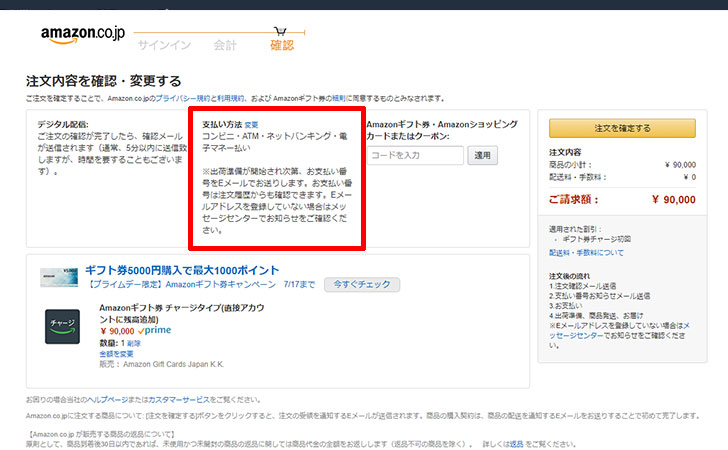Click the 今すぐチェック button
This screenshot has height=450, width=728.
pos(362,284)
